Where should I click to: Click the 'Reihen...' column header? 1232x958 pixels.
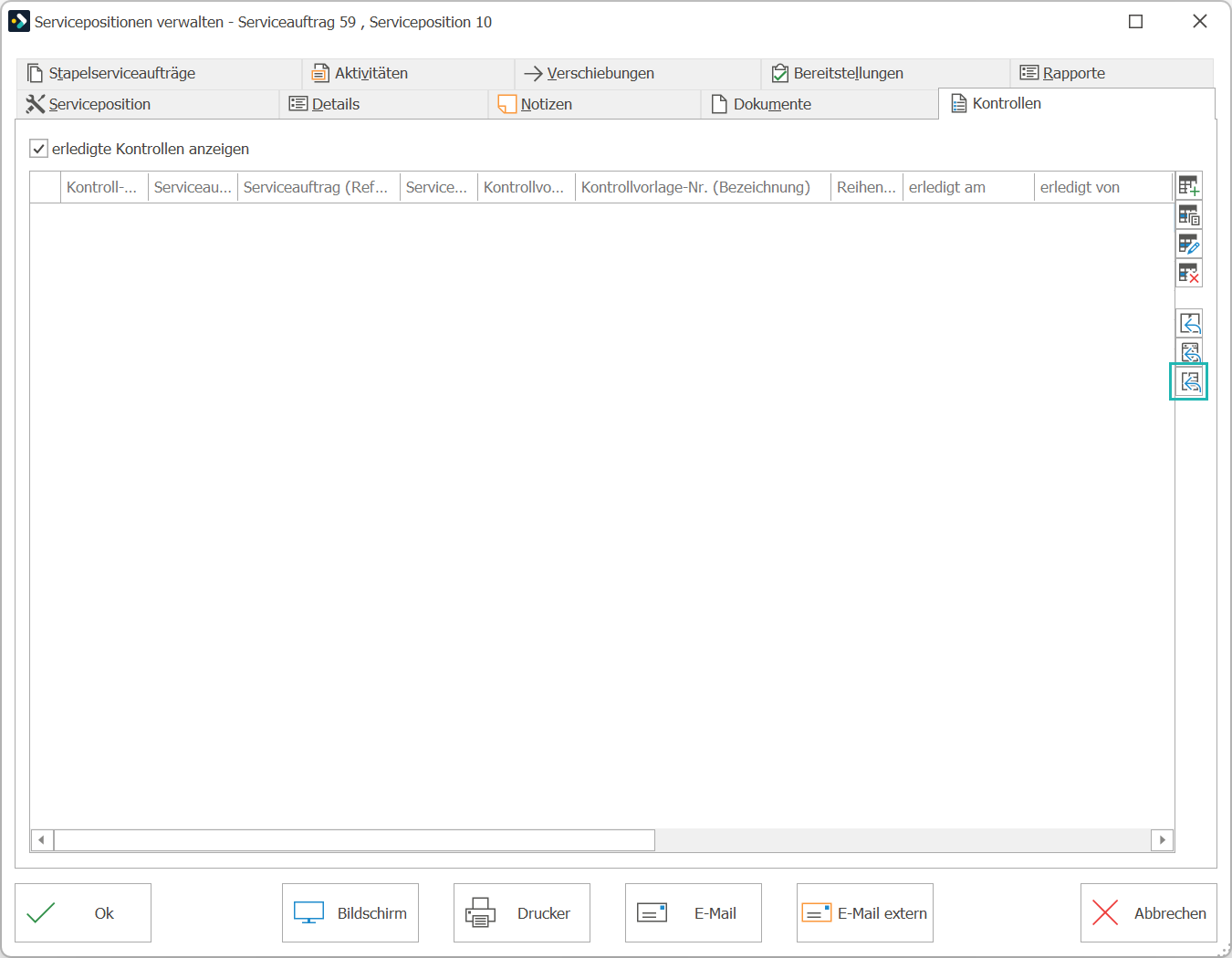867,187
